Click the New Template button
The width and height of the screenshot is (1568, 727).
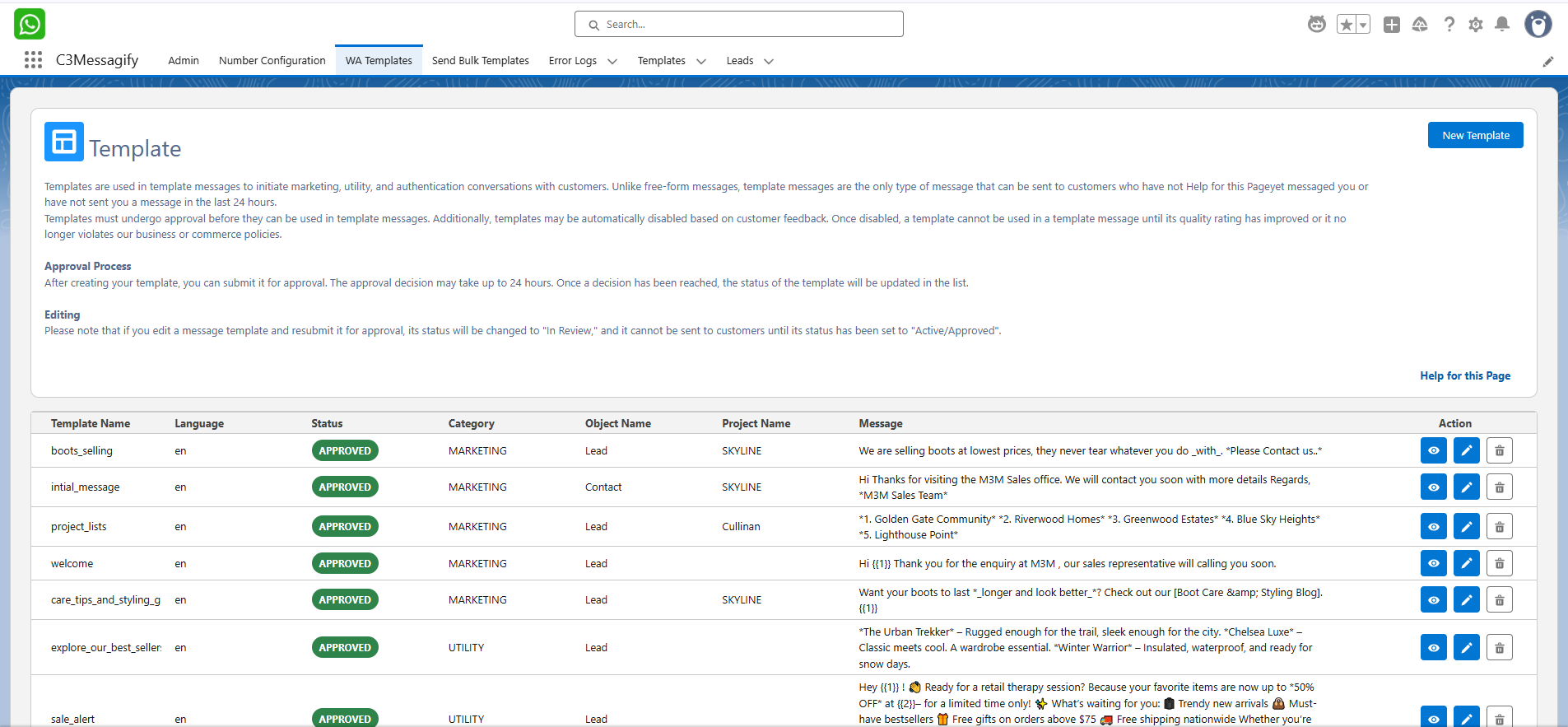pyautogui.click(x=1476, y=135)
